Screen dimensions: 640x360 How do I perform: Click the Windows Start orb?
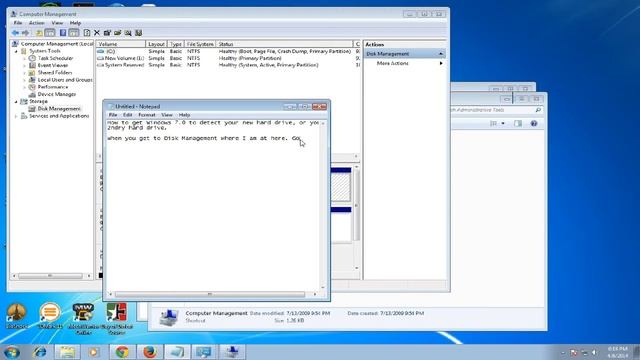tap(11, 352)
